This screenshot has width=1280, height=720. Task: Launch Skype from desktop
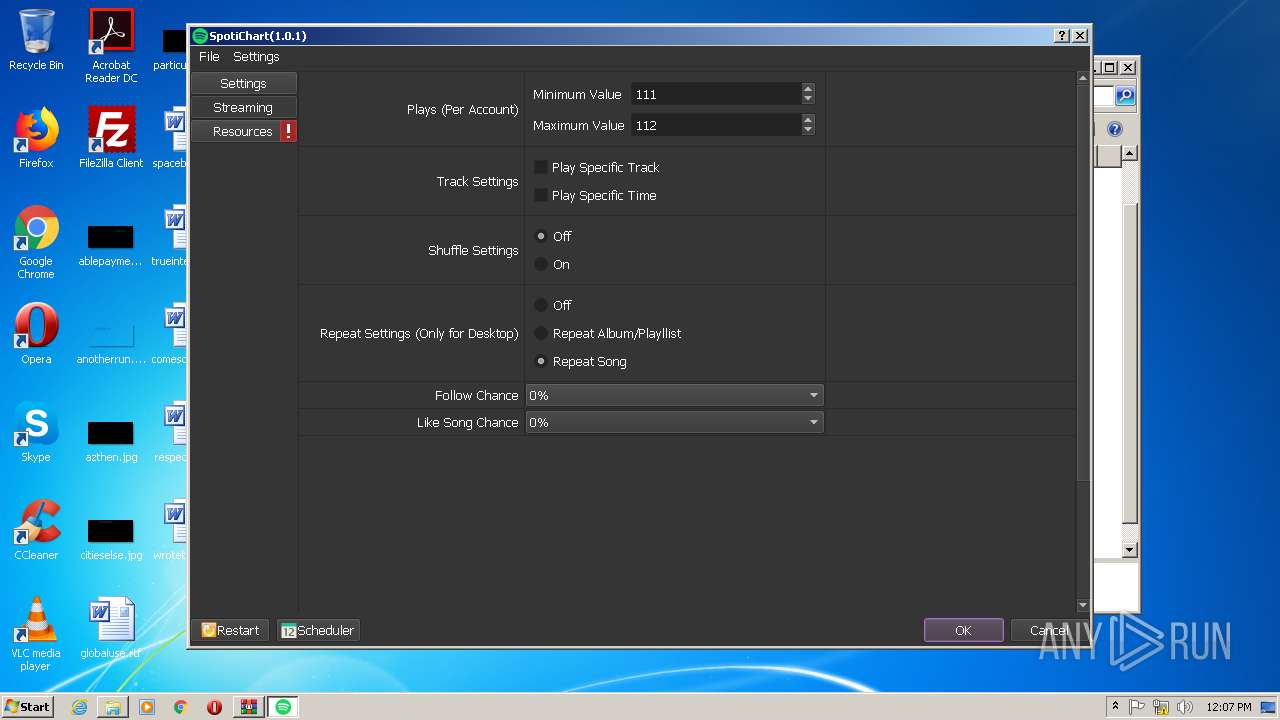pos(36,433)
